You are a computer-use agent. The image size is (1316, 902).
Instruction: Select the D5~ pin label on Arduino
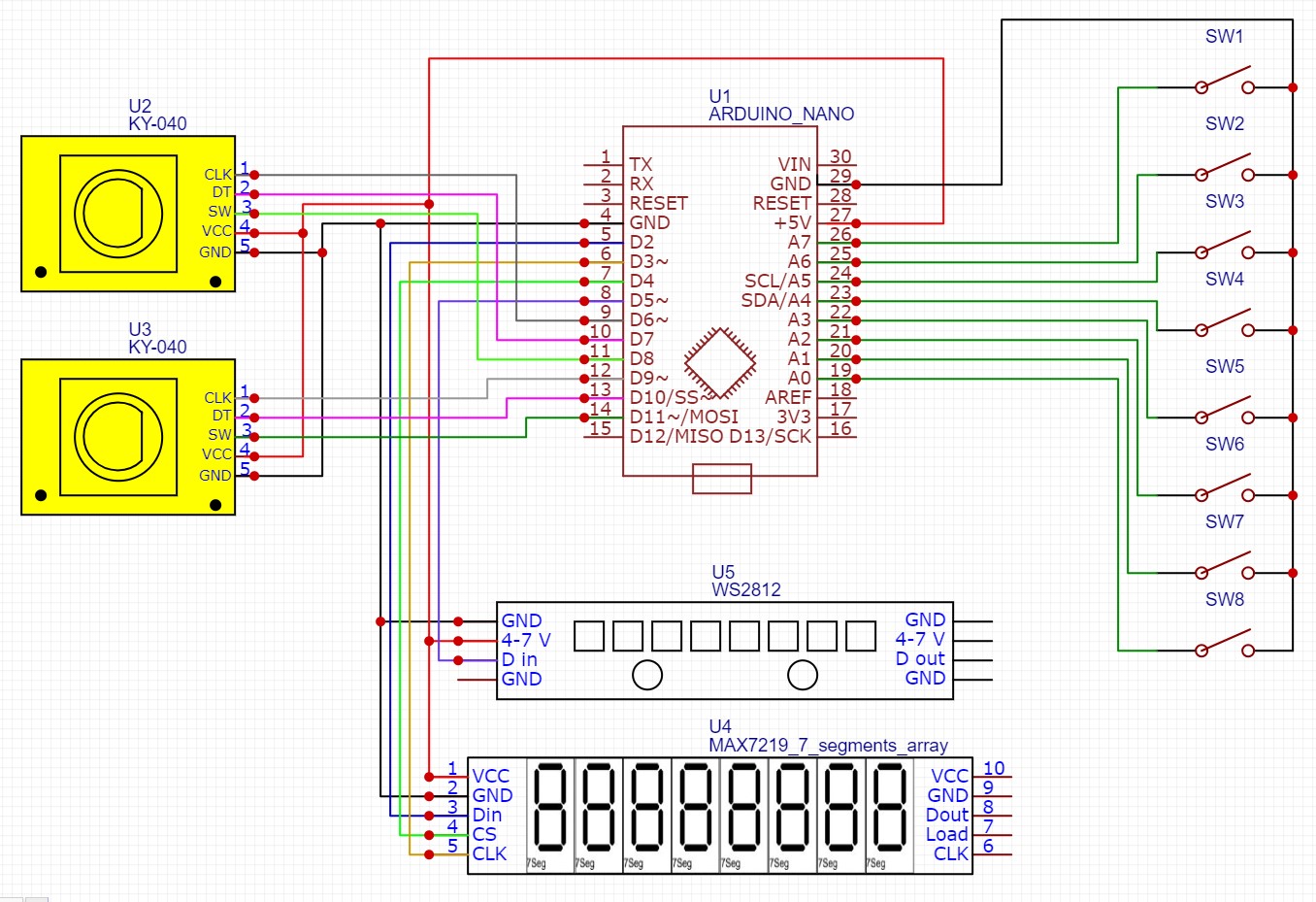click(648, 301)
